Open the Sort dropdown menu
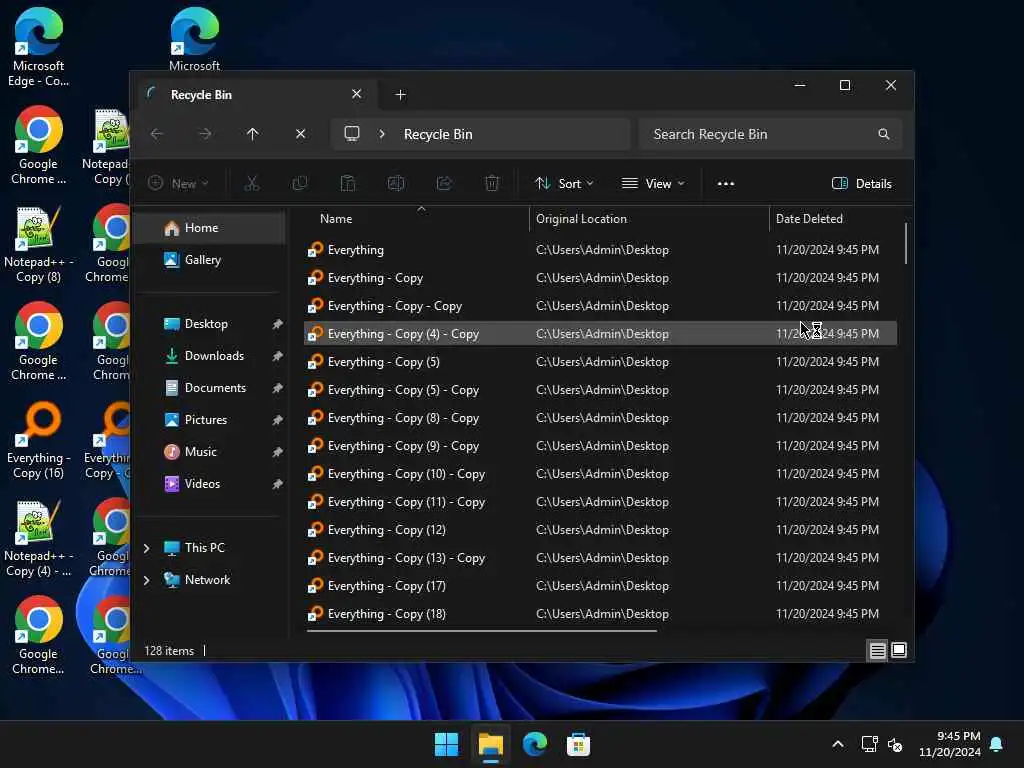 click(x=564, y=184)
